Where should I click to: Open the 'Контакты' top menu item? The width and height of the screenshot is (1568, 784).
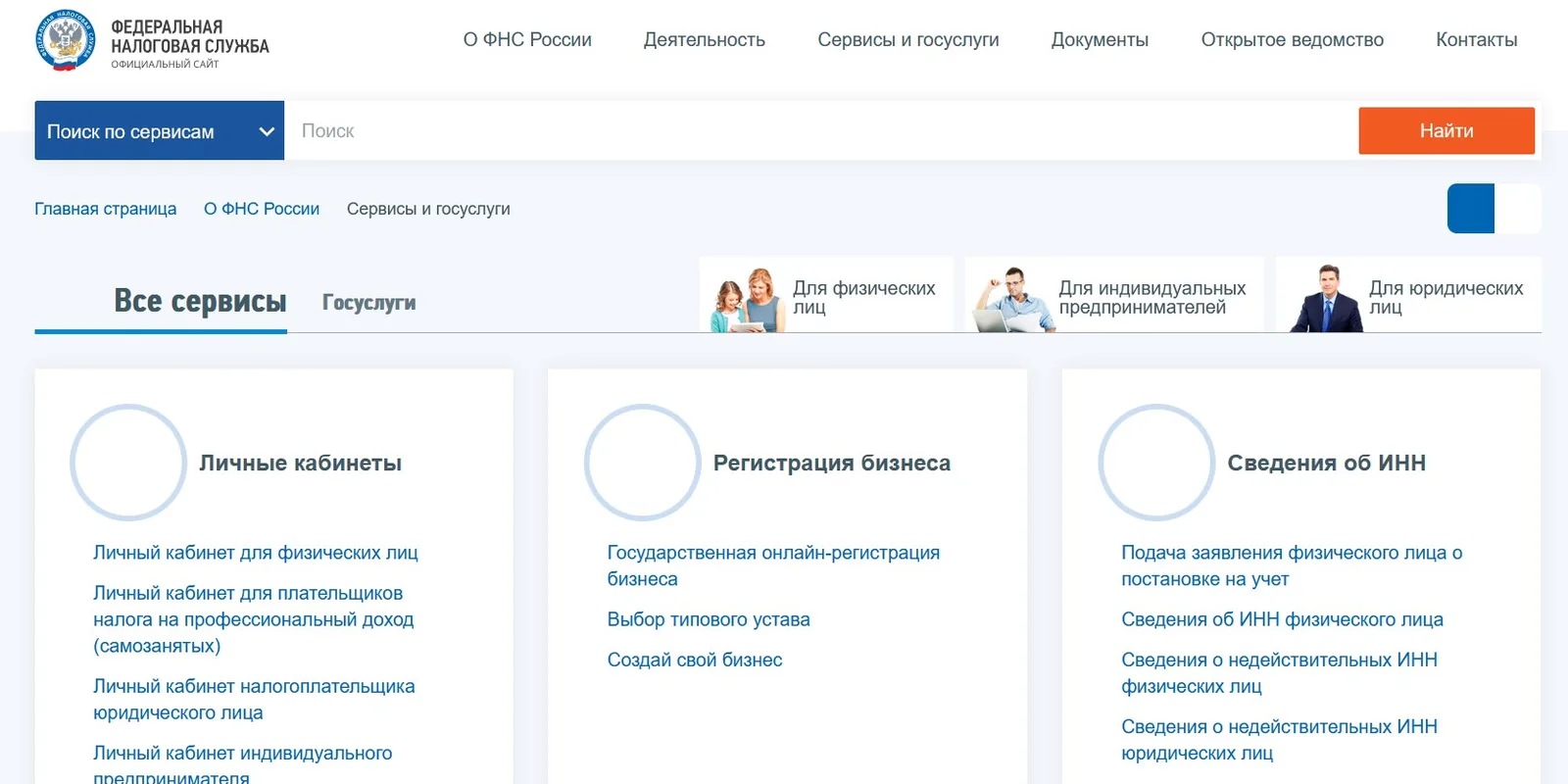click(1477, 40)
